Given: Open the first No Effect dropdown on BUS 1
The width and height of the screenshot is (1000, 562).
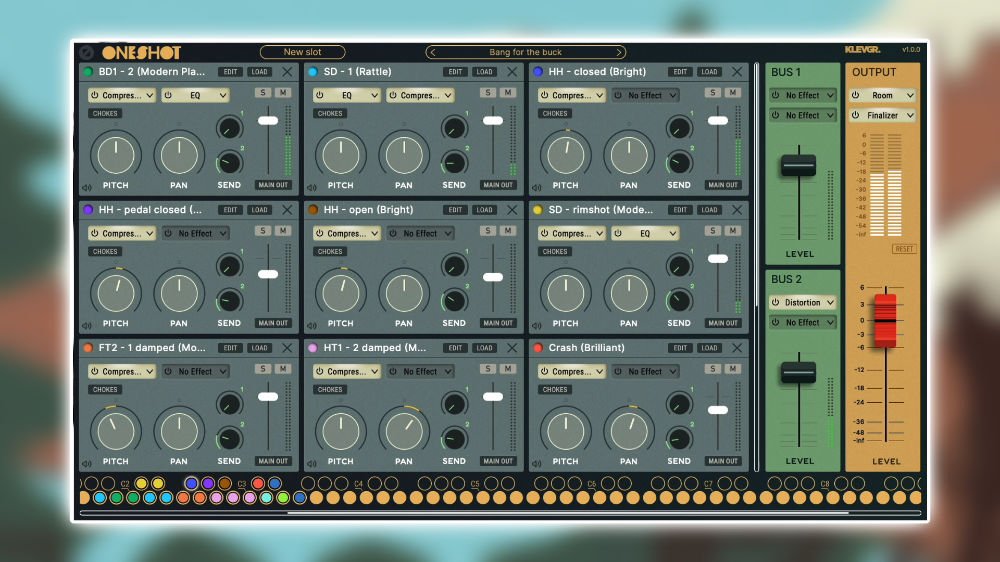Looking at the screenshot, I should pos(802,95).
